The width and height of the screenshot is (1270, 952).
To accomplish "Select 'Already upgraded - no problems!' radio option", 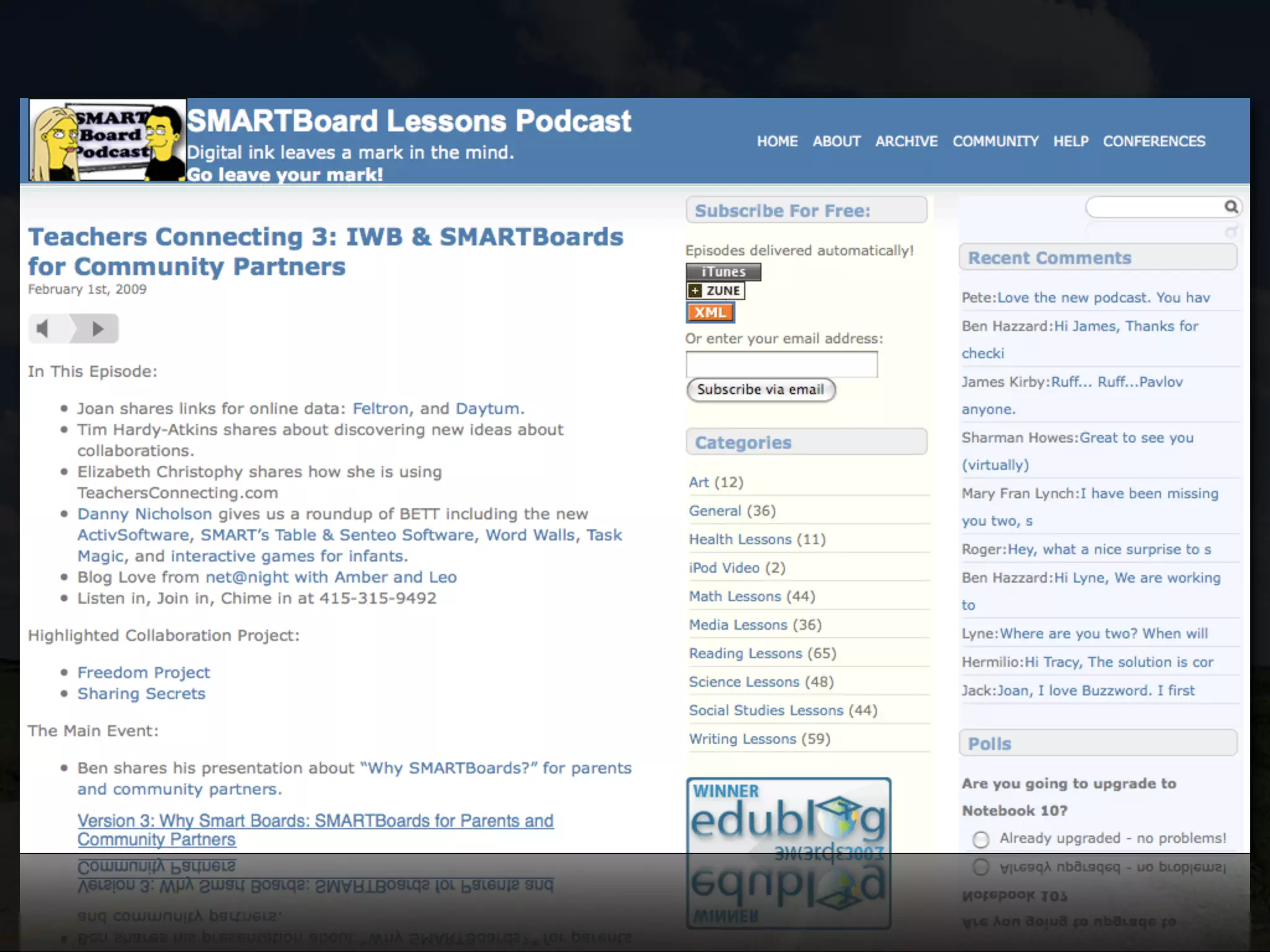I will pyautogui.click(x=980, y=839).
